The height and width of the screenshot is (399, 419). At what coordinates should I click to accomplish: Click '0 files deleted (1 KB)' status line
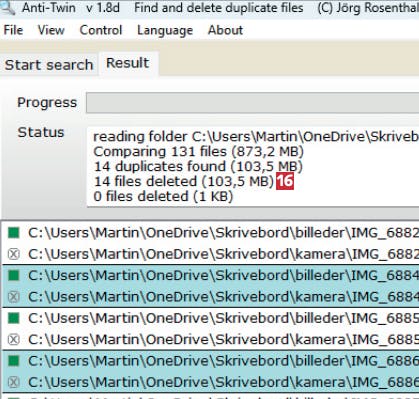click(x=163, y=196)
